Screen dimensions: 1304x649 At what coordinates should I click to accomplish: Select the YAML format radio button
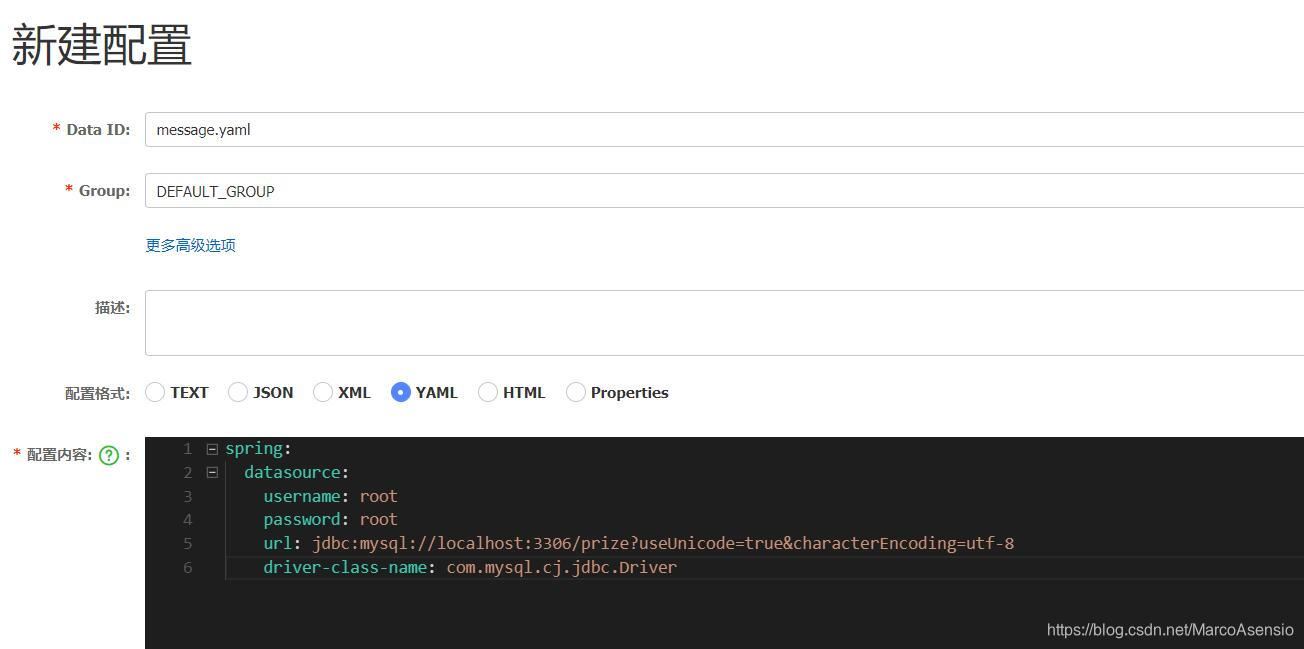401,392
